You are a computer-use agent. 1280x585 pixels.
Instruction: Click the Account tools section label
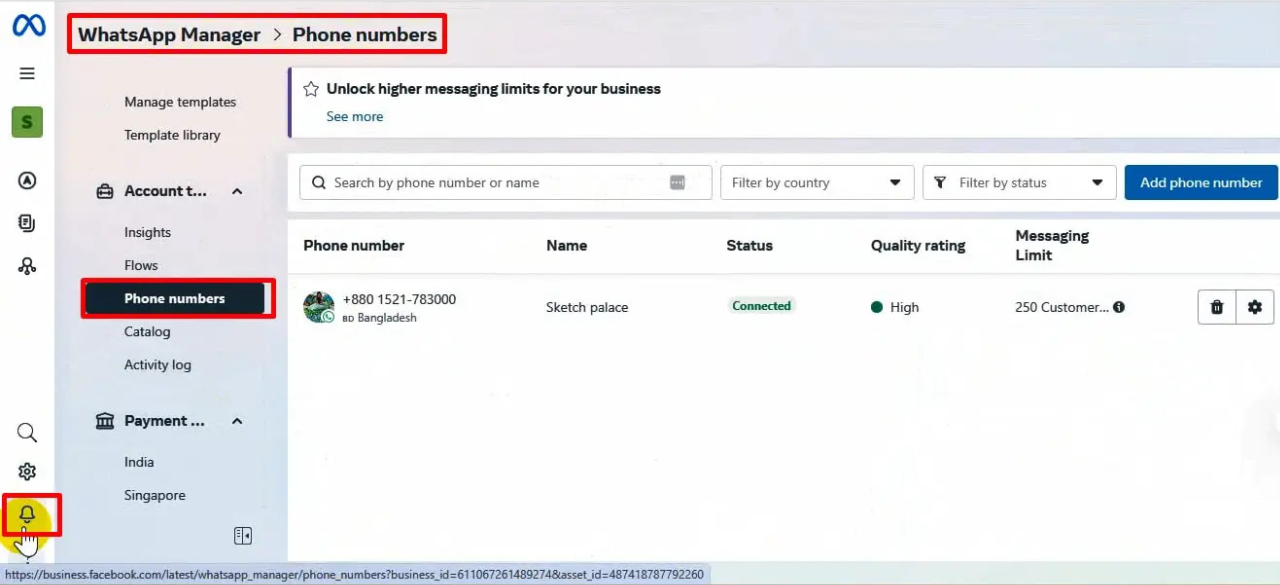(166, 191)
